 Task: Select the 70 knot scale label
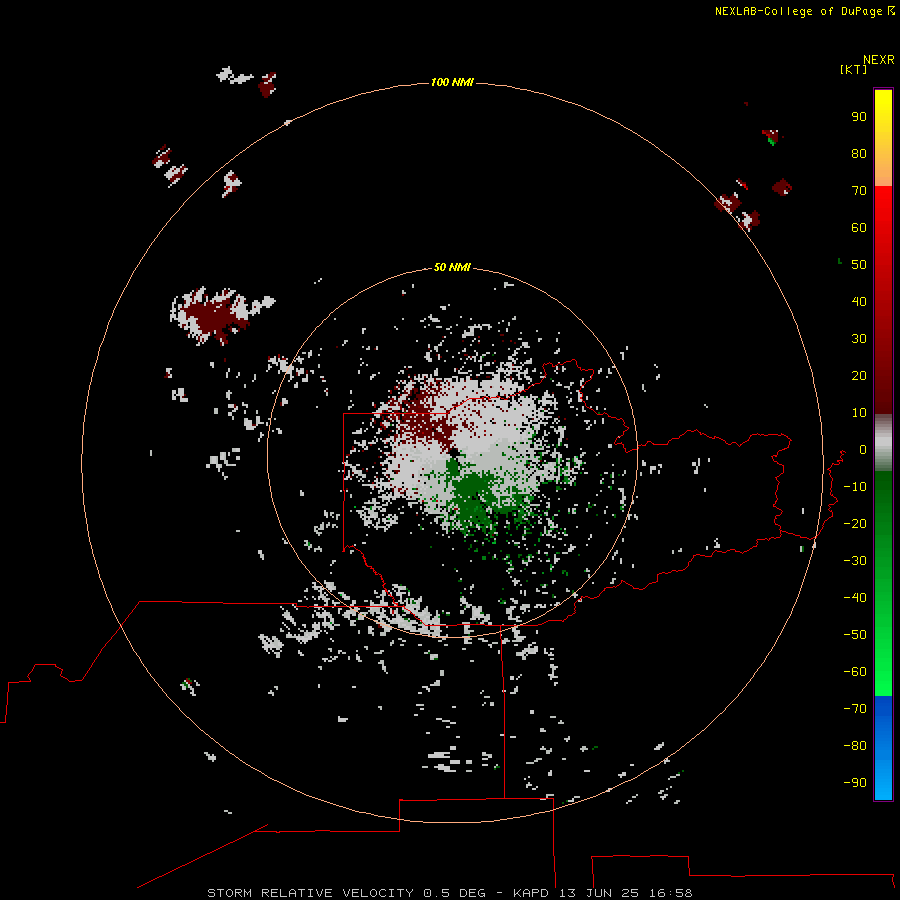point(859,191)
